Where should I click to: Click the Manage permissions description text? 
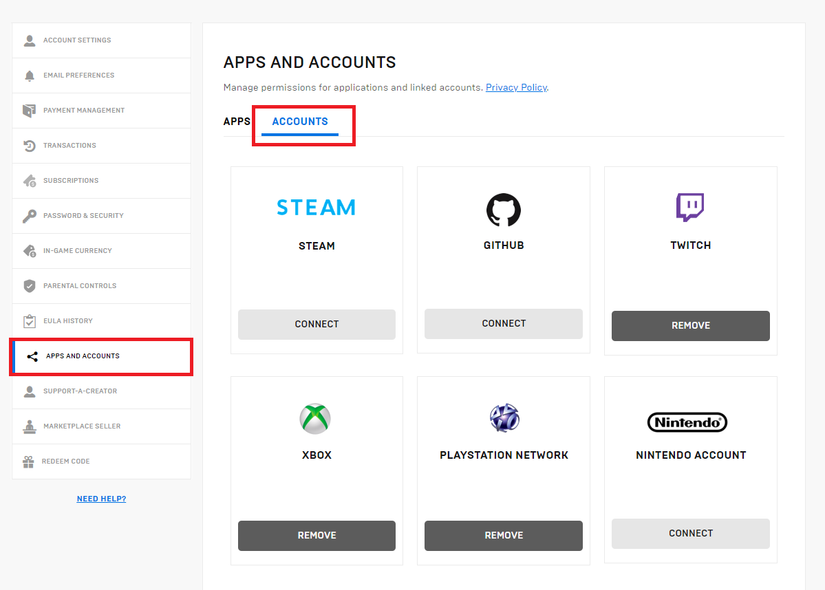353,87
